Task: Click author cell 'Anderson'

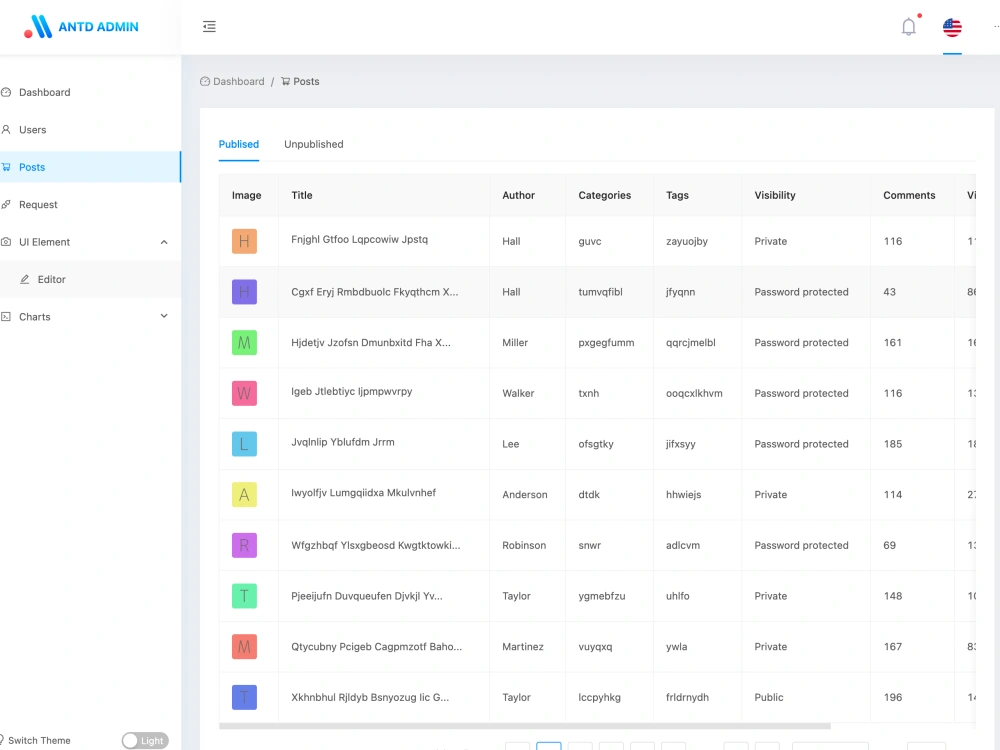Action: [525, 495]
